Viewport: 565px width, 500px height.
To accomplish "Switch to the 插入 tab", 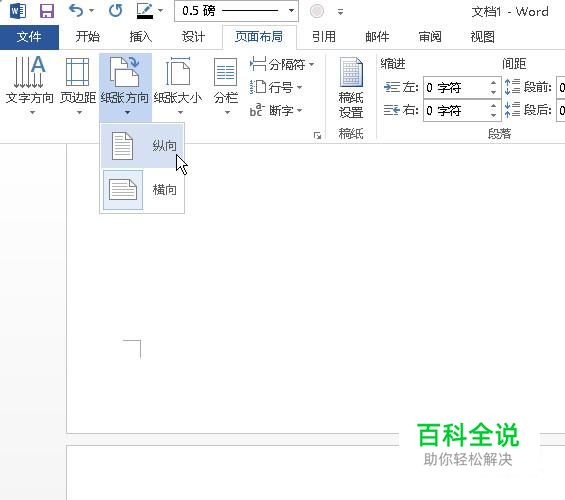I will tap(141, 37).
